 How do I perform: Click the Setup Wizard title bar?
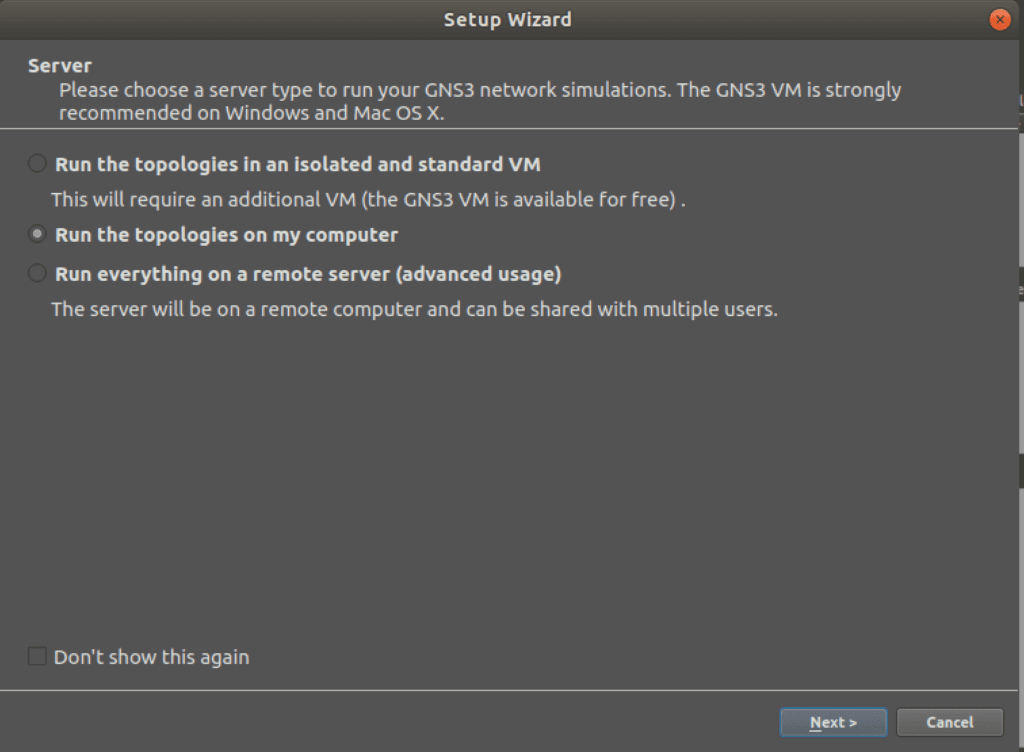507,19
